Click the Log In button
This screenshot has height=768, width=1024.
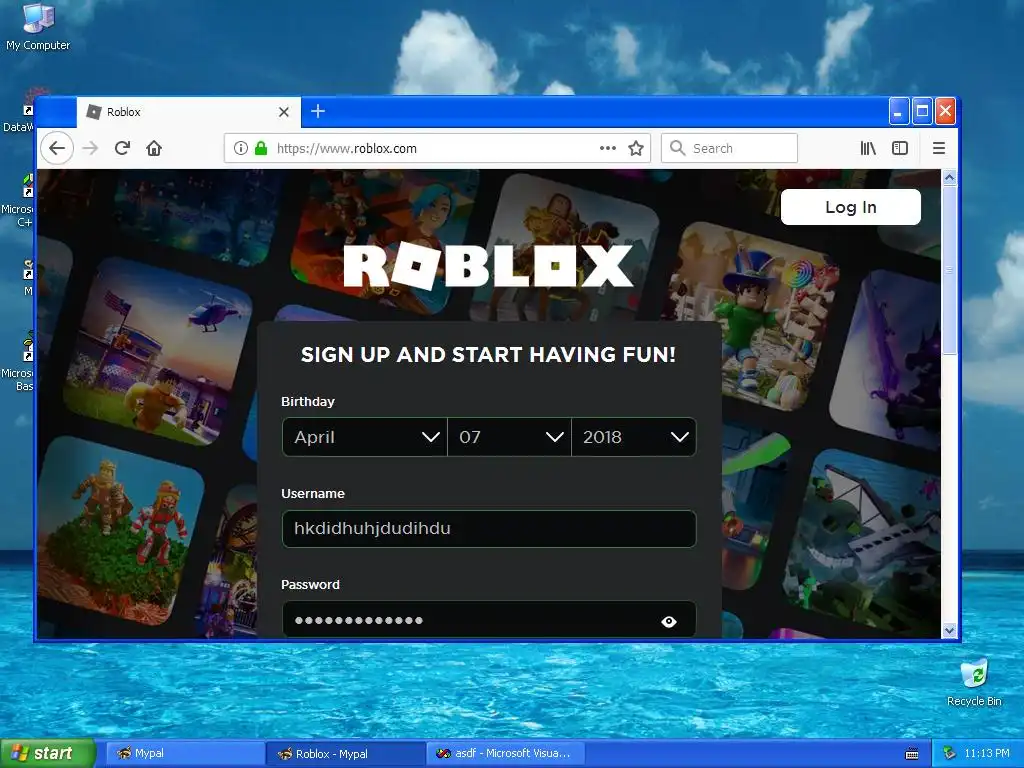click(x=851, y=207)
